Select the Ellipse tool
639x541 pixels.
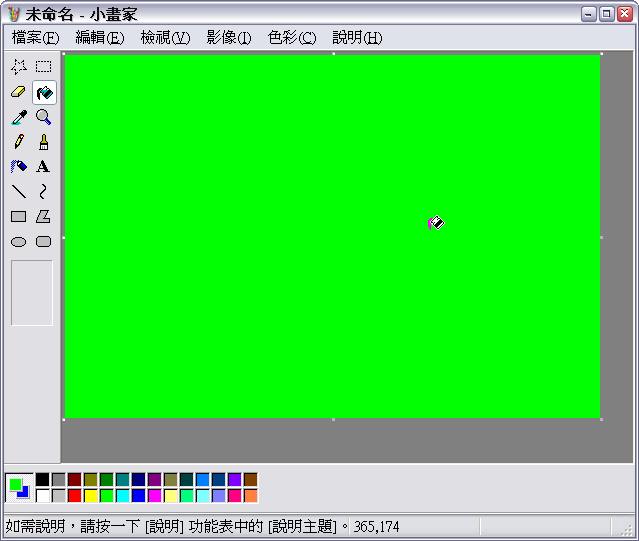coord(19,242)
